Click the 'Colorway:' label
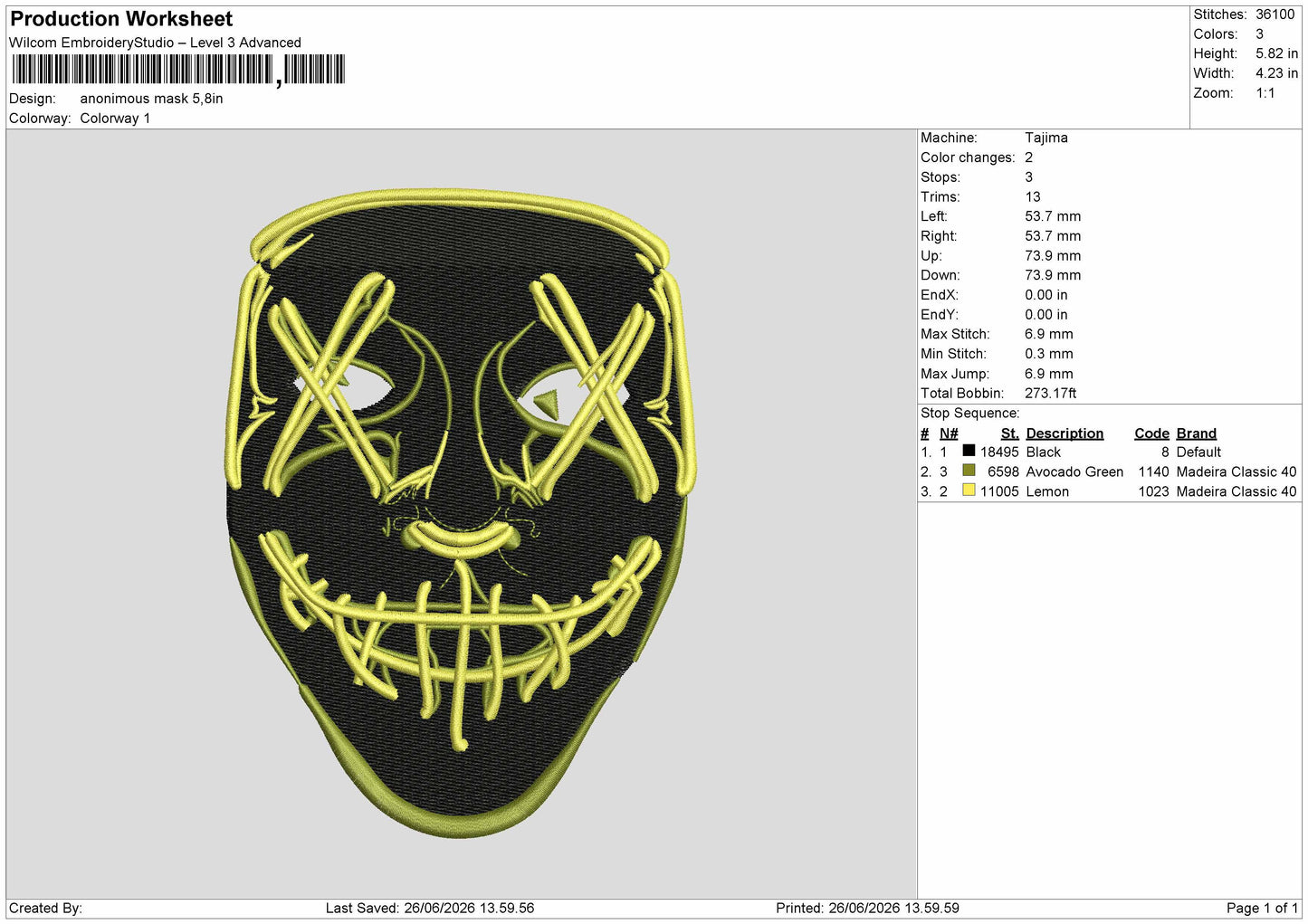Screen dimensions: 1308x924 40,119
